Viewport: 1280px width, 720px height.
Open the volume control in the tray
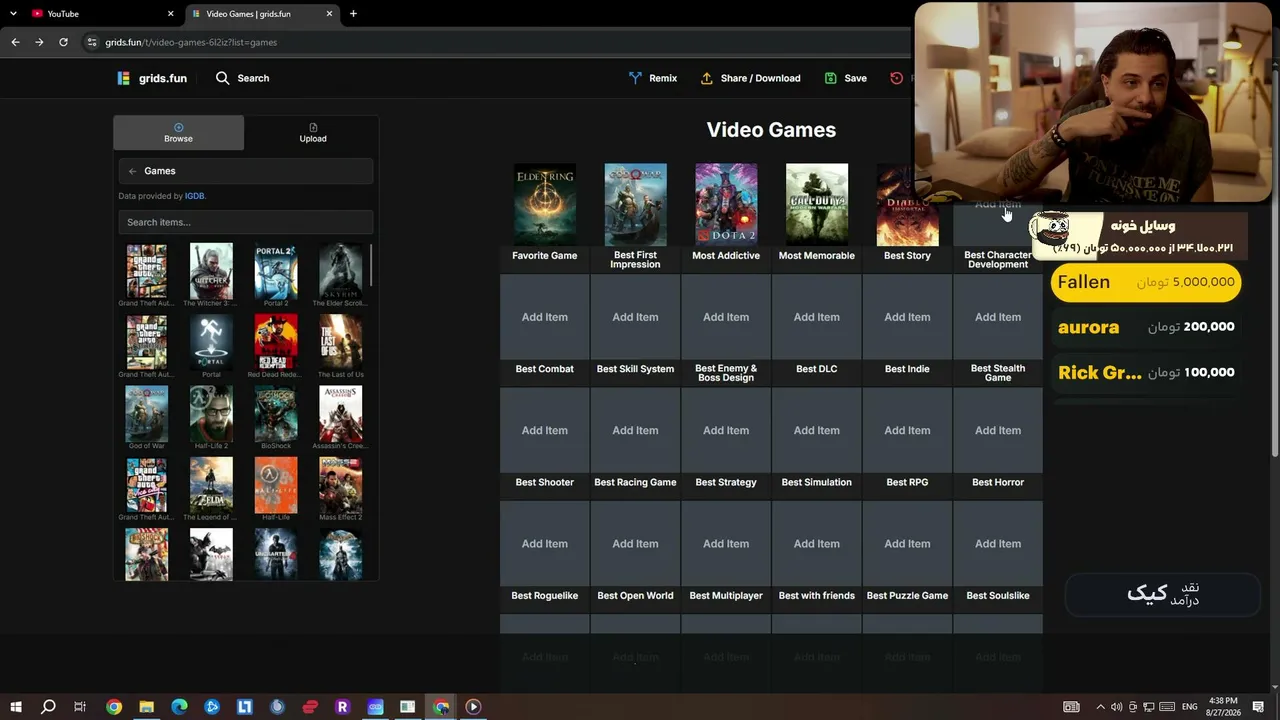[x=1116, y=707]
